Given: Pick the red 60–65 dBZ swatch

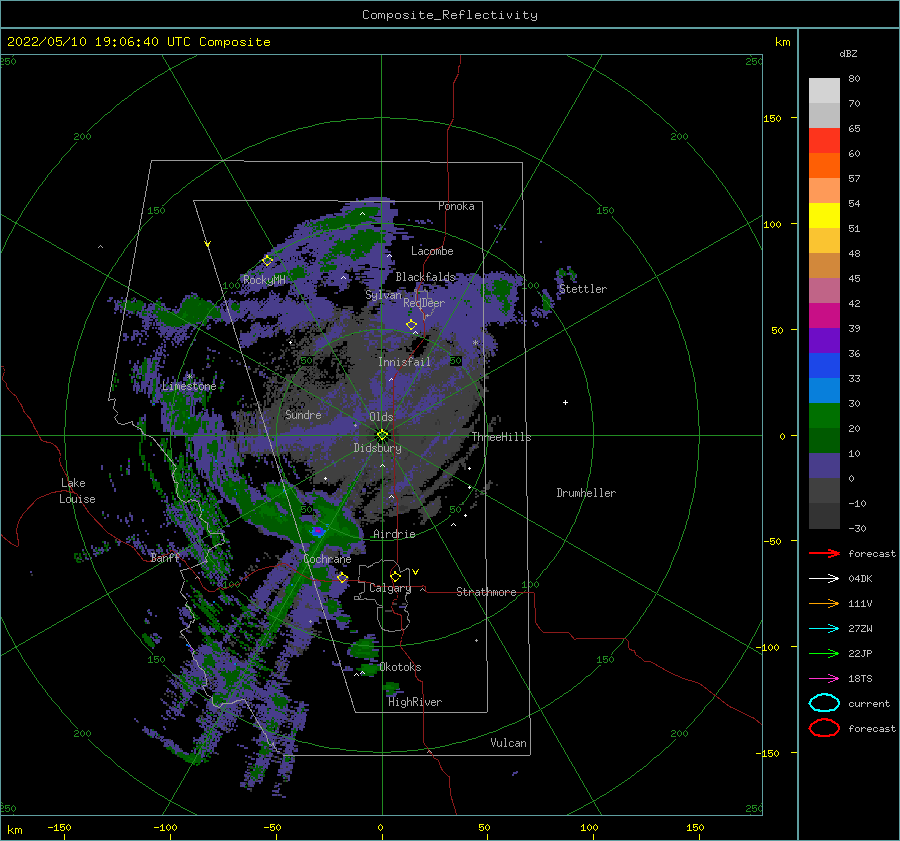Looking at the screenshot, I should (x=824, y=141).
